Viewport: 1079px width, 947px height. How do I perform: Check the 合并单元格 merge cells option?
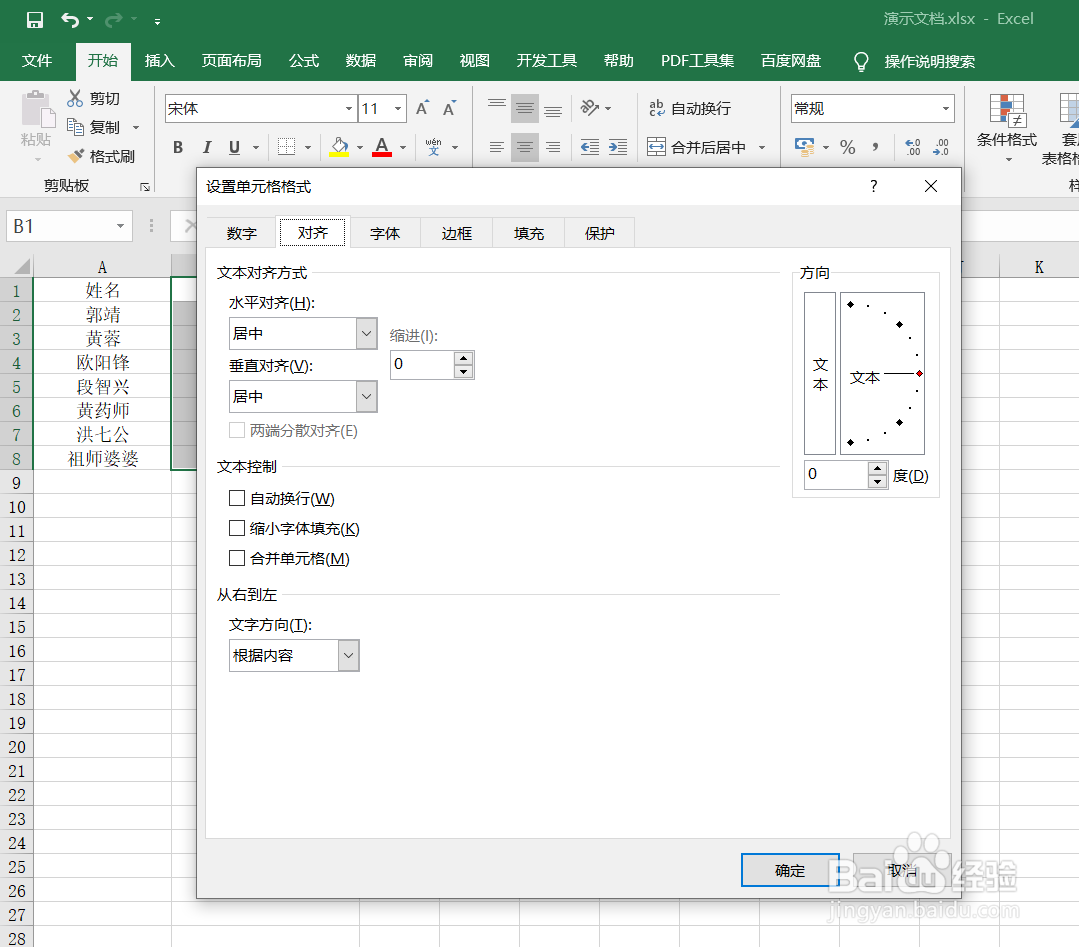point(236,558)
